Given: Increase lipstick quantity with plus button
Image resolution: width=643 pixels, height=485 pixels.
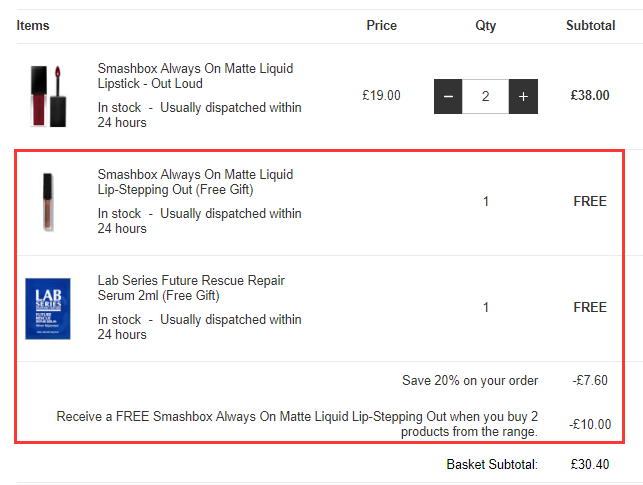Looking at the screenshot, I should tap(523, 96).
